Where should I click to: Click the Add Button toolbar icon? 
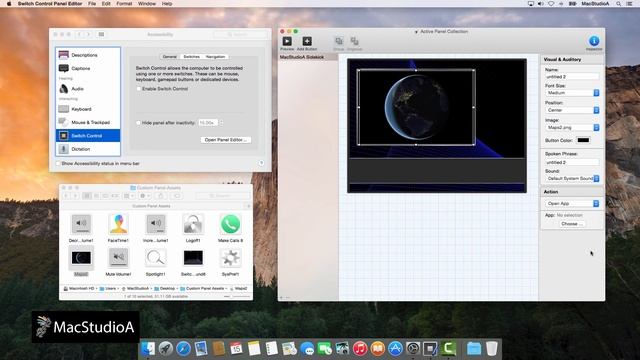coord(307,41)
